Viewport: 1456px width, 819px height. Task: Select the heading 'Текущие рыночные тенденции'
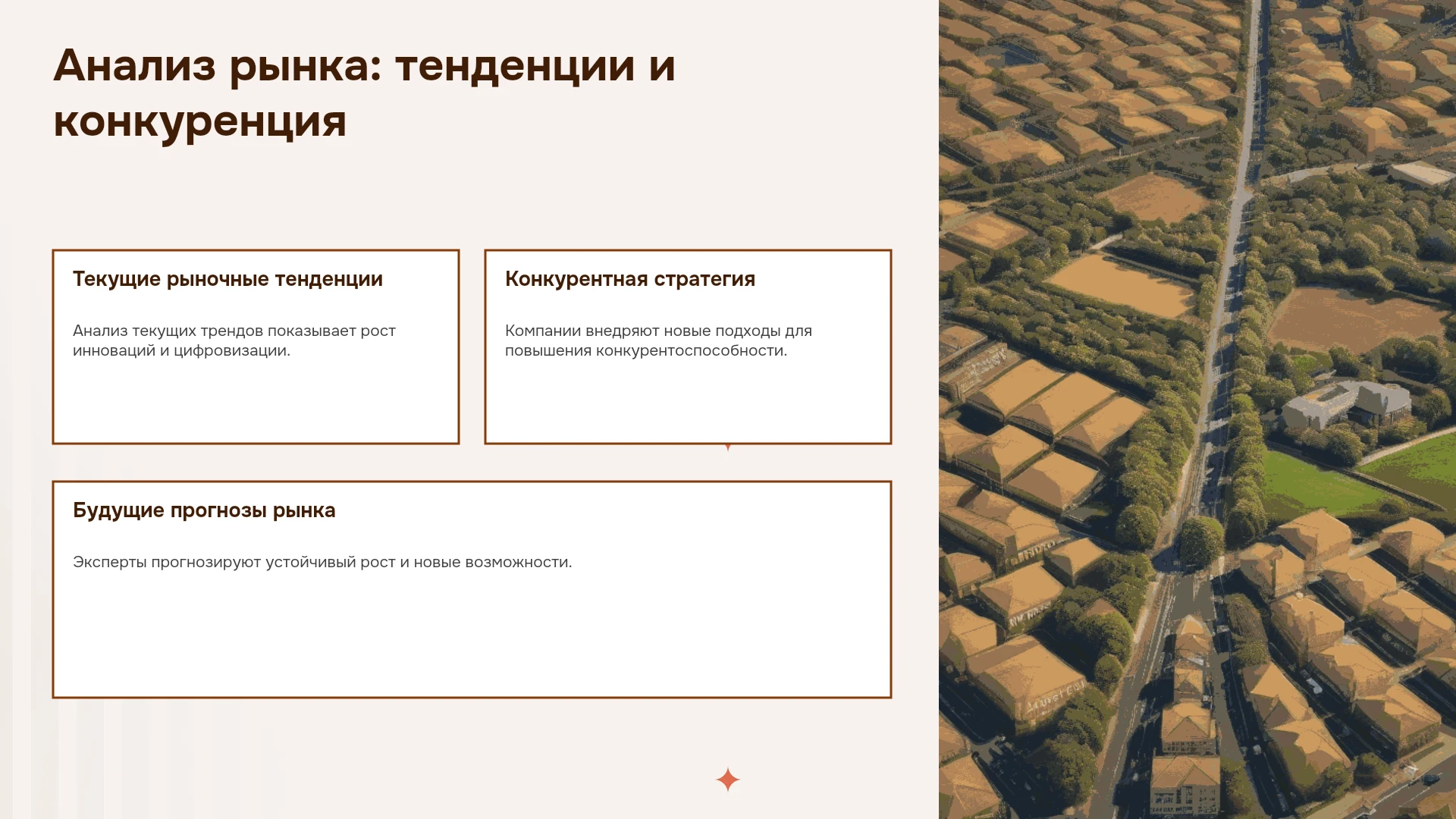(x=227, y=279)
